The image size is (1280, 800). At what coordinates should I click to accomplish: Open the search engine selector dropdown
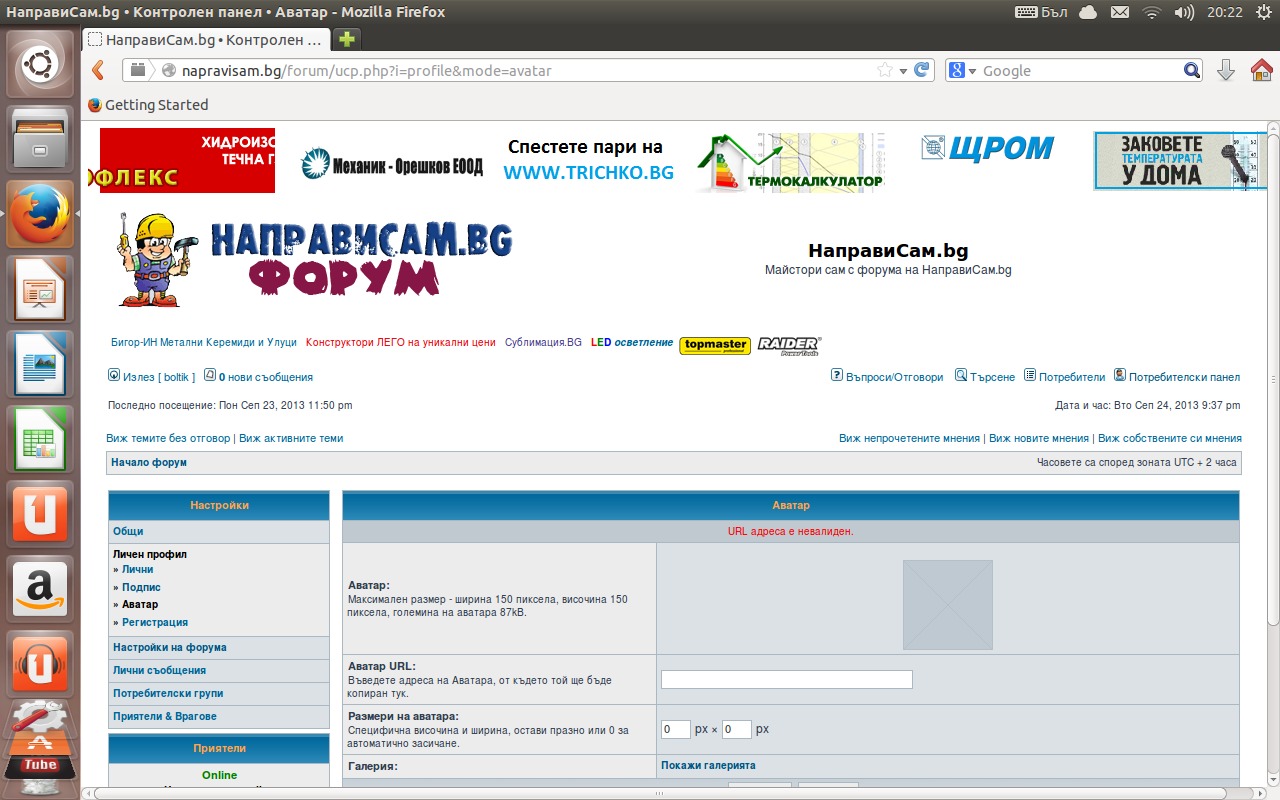(963, 70)
